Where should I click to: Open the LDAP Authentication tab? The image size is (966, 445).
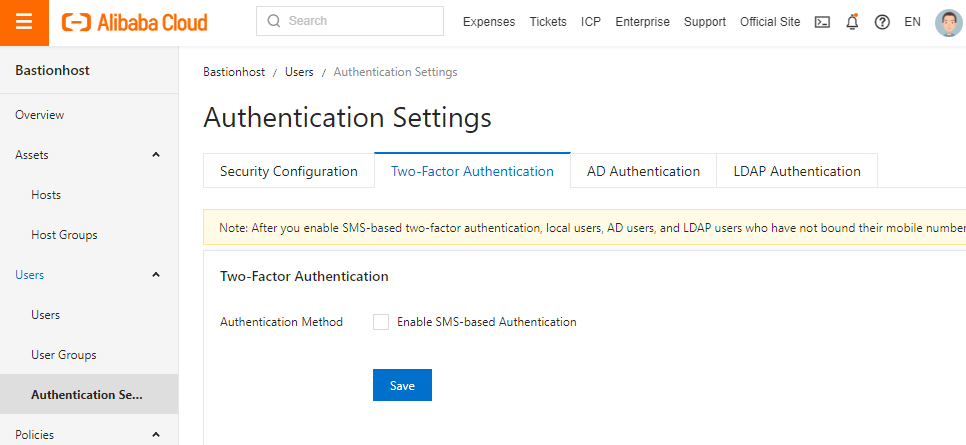tap(796, 171)
